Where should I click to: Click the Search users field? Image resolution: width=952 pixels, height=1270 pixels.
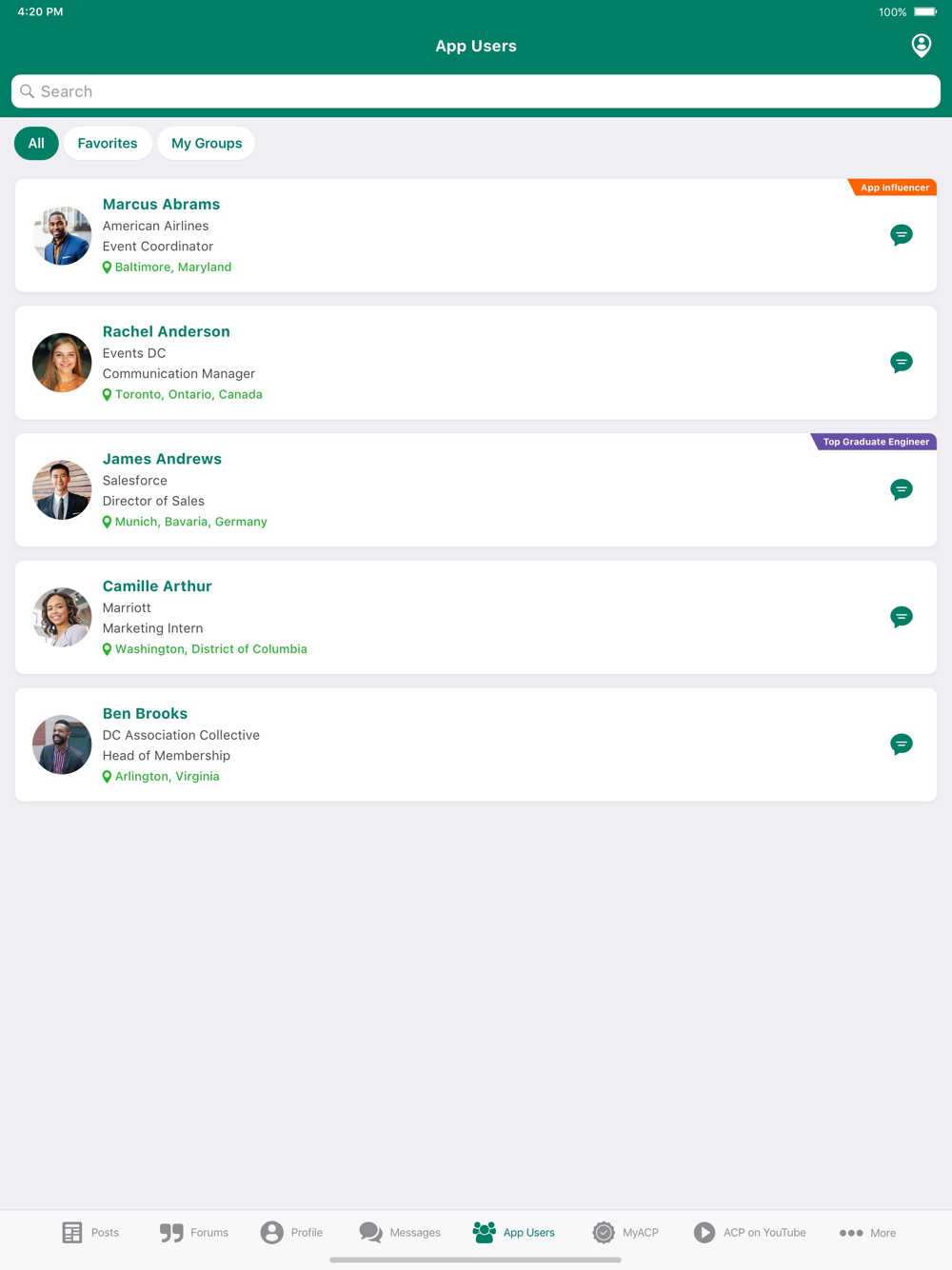[x=476, y=91]
